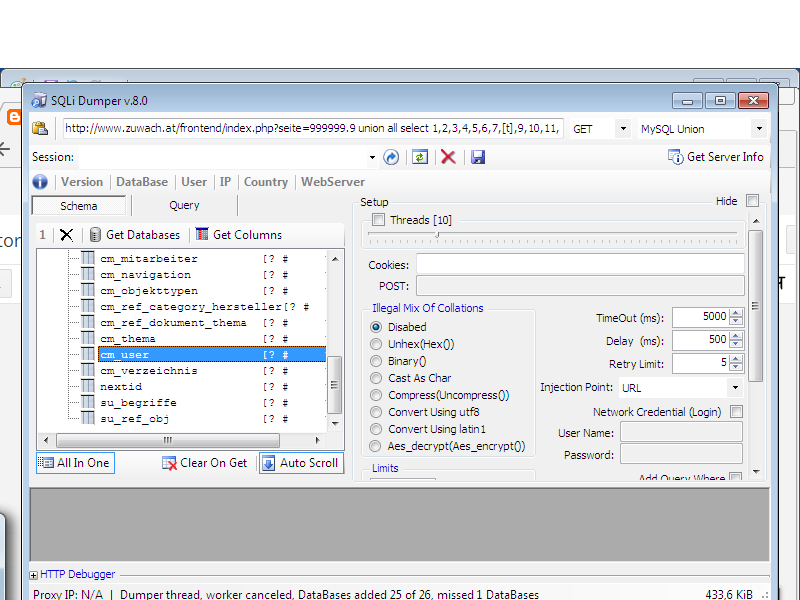The image size is (800, 600).
Task: Click the table icon beside nextid
Action: click(x=88, y=386)
